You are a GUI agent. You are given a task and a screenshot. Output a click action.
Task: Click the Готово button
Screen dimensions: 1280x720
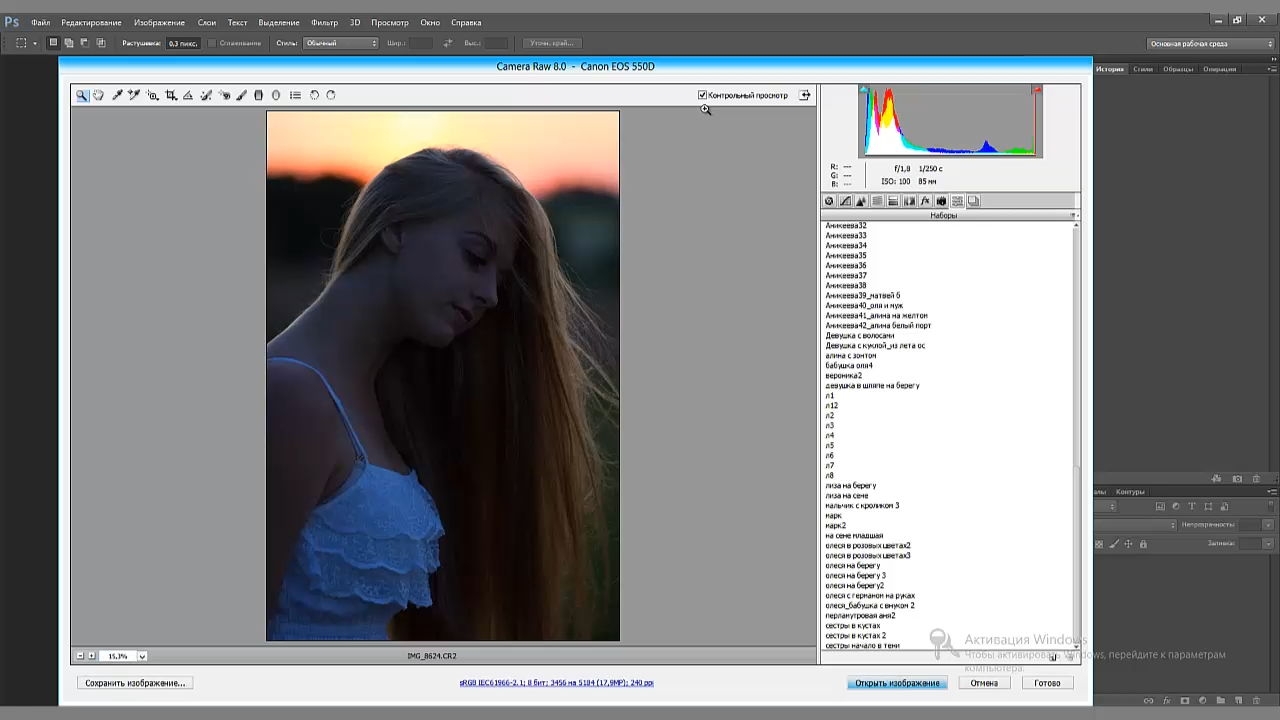[x=1047, y=683]
